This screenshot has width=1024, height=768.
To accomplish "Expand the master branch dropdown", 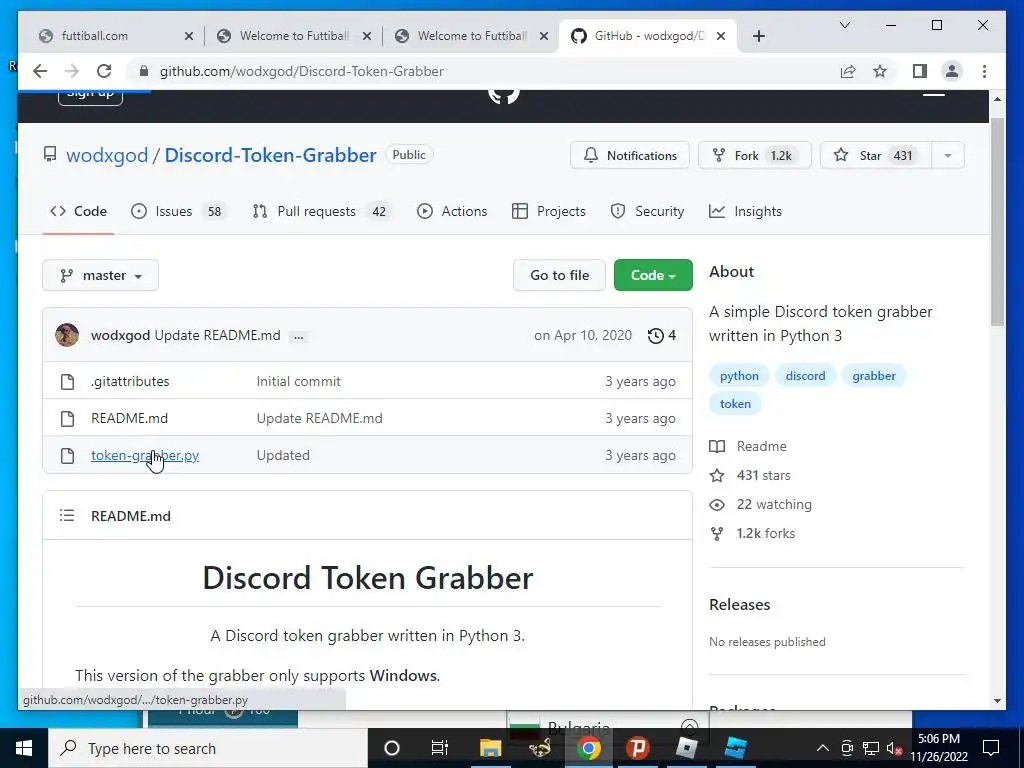I will 101,276.
